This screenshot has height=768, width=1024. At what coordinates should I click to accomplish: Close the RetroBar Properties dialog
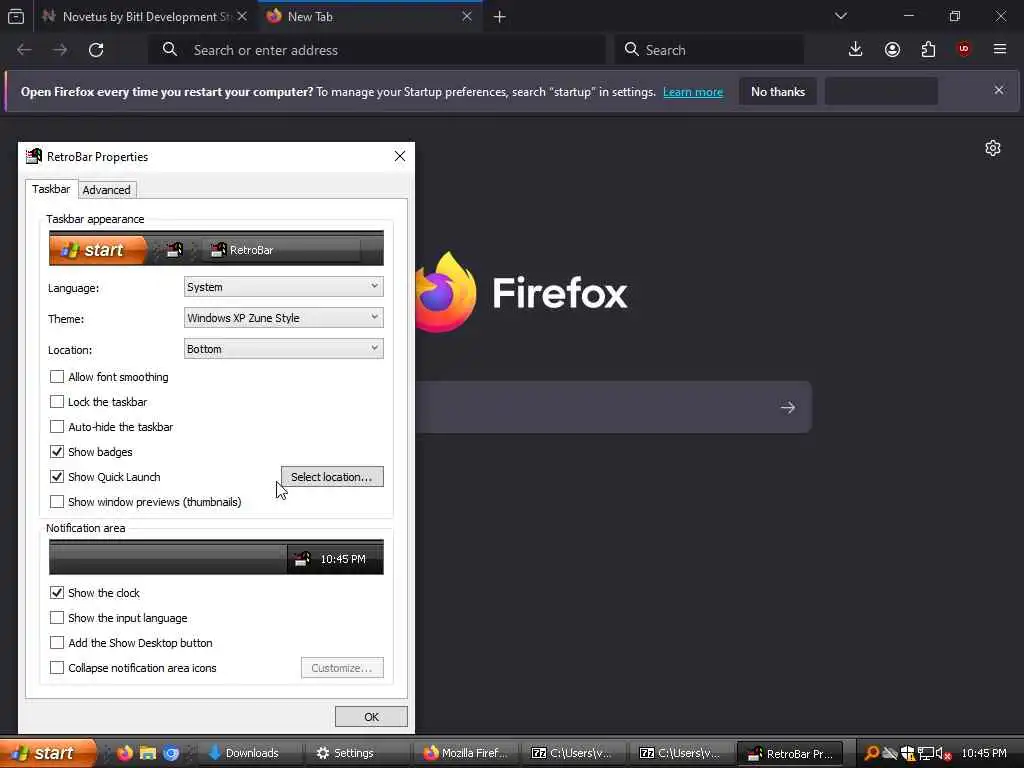tap(400, 156)
